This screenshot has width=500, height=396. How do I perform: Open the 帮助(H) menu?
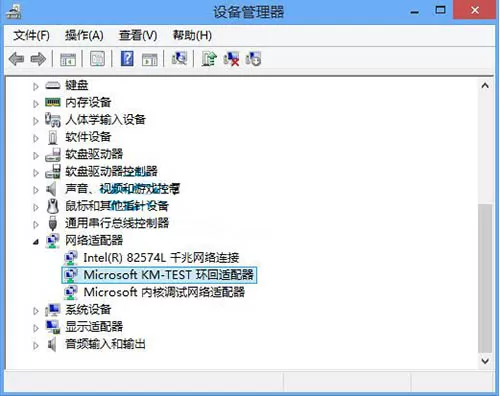(192, 35)
